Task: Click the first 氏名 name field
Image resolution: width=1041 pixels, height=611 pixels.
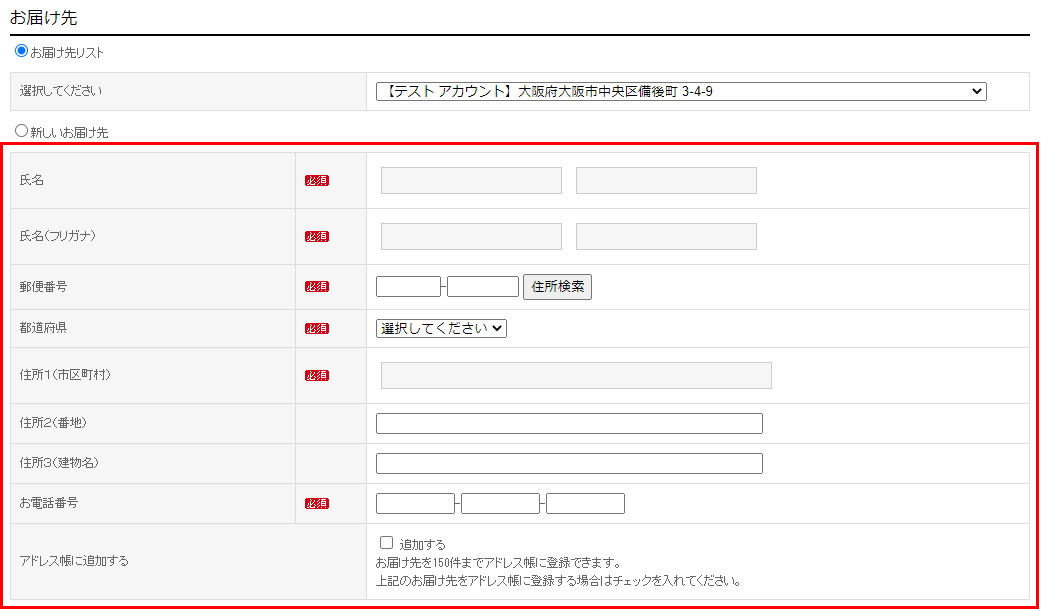Action: pyautogui.click(x=471, y=181)
